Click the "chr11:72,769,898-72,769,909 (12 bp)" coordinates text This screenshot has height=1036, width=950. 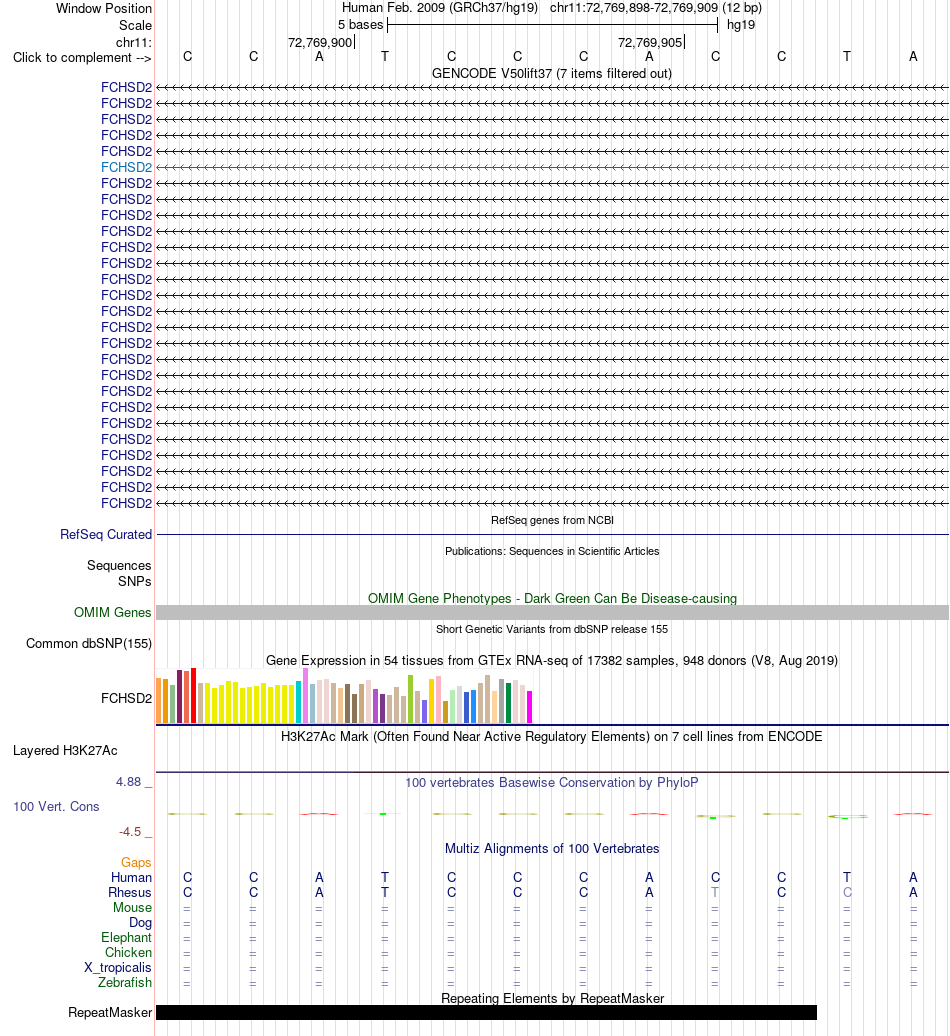pos(656,8)
